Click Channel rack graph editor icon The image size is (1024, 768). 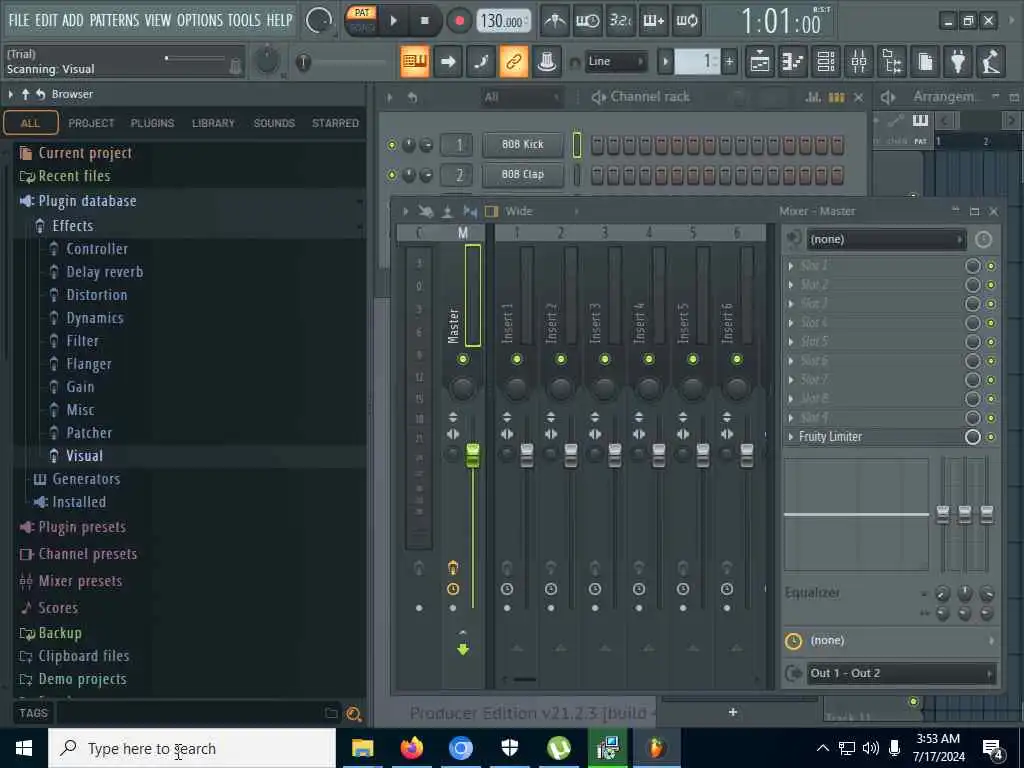[x=813, y=97]
